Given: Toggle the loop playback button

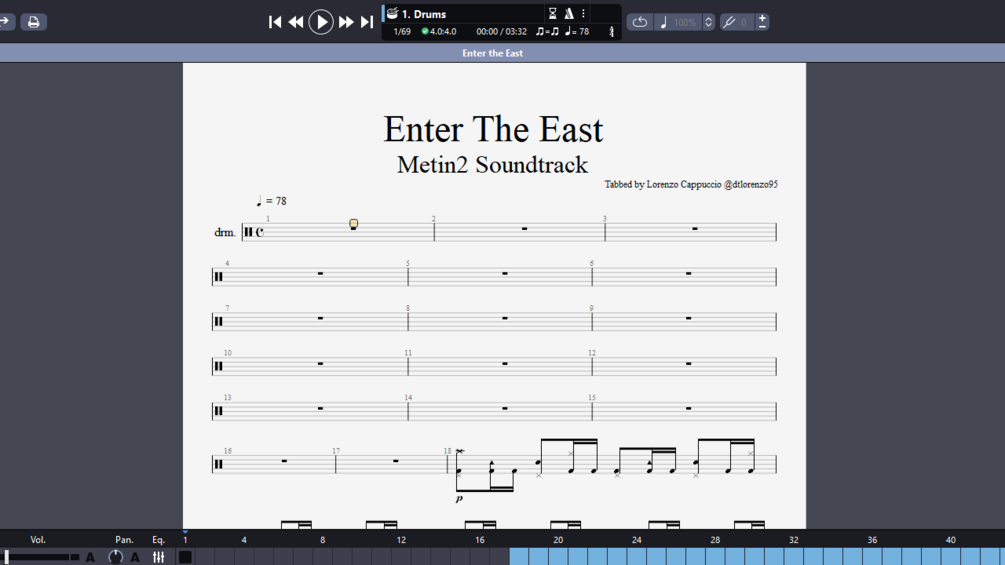Looking at the screenshot, I should 640,22.
